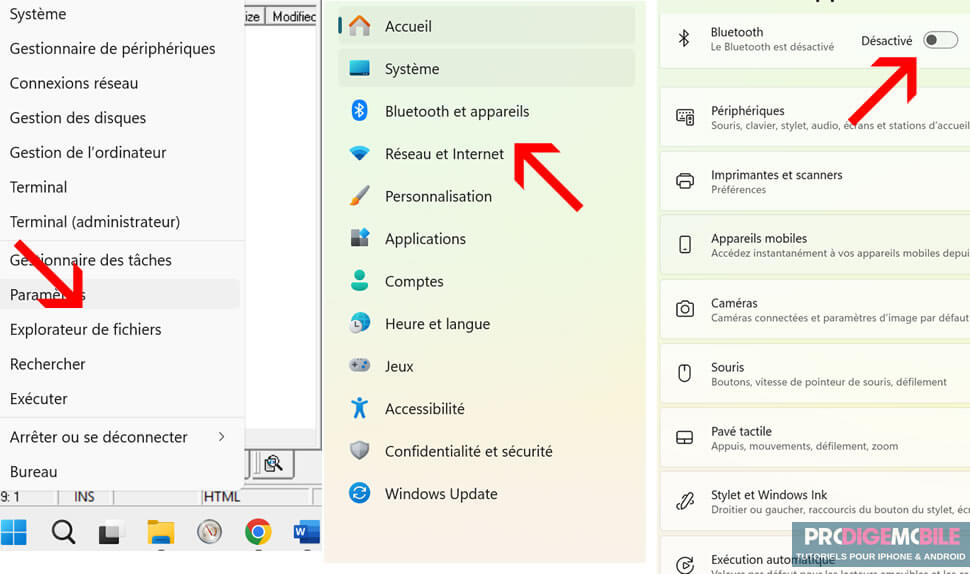The image size is (970, 574).
Task: Click the Personnalisation paintbrush icon
Action: [x=359, y=195]
